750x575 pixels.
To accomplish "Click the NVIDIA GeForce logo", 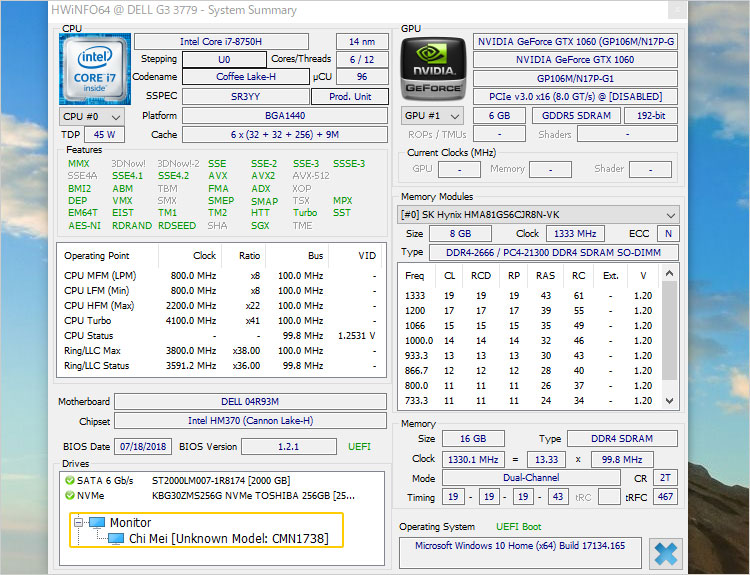I will (432, 67).
